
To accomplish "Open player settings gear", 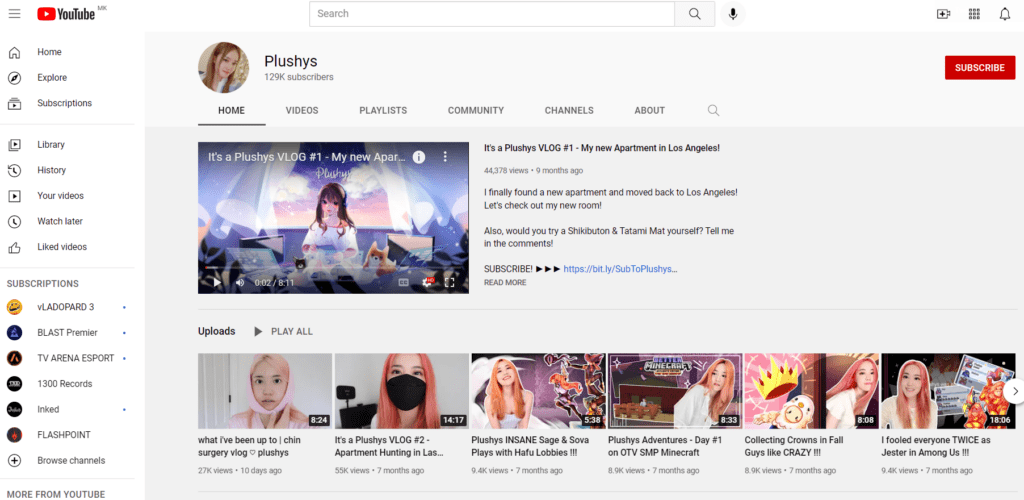I will click(427, 283).
